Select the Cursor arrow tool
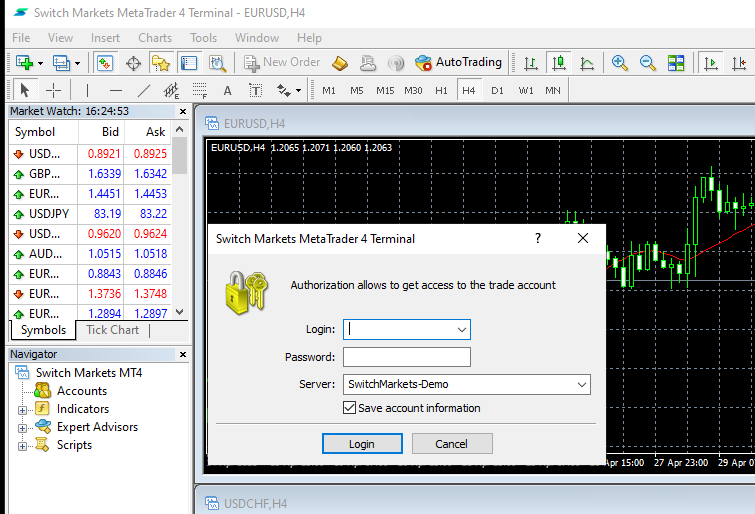 [25, 90]
